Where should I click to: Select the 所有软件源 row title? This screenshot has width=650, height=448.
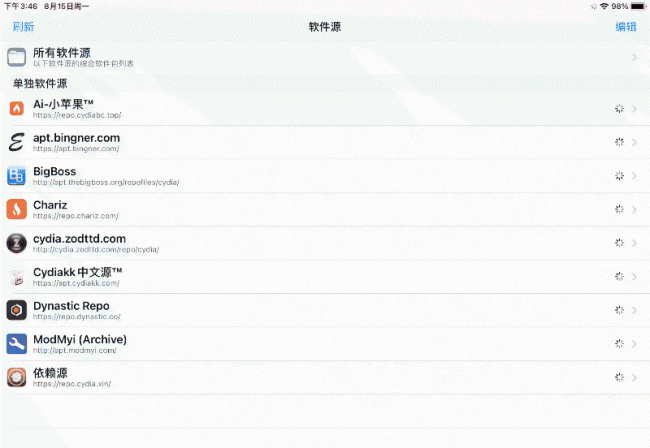(62, 53)
